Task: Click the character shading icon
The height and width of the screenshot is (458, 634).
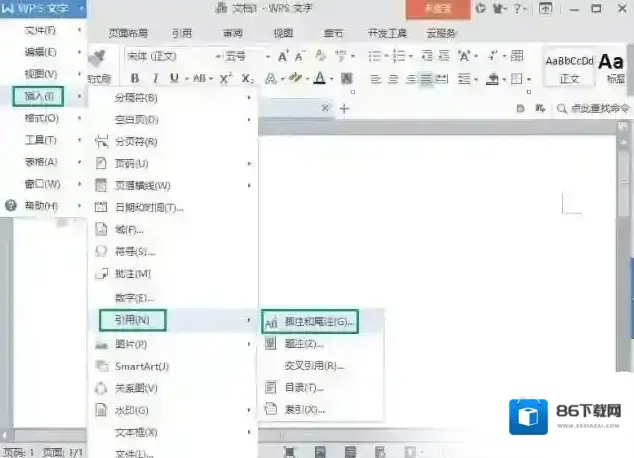Action: click(347, 78)
